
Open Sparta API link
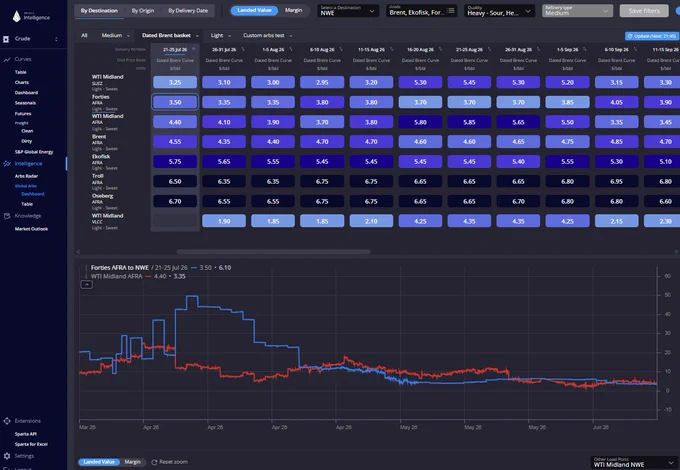tap(26, 434)
